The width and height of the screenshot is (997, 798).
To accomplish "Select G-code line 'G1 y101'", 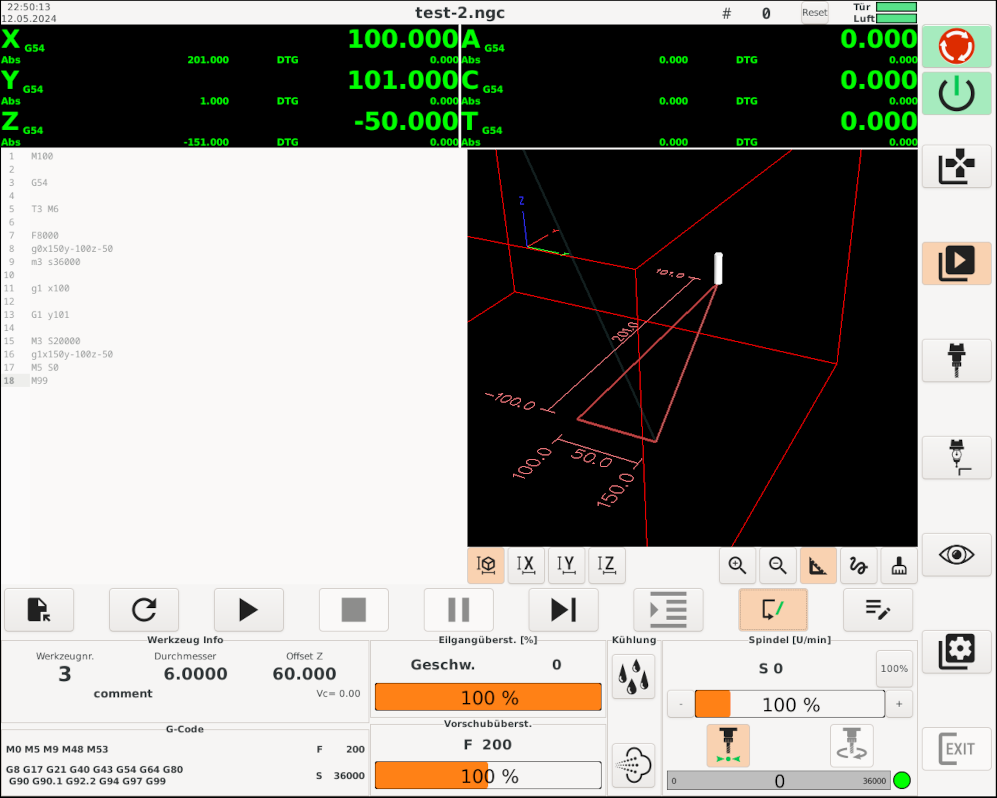I will click(x=50, y=314).
